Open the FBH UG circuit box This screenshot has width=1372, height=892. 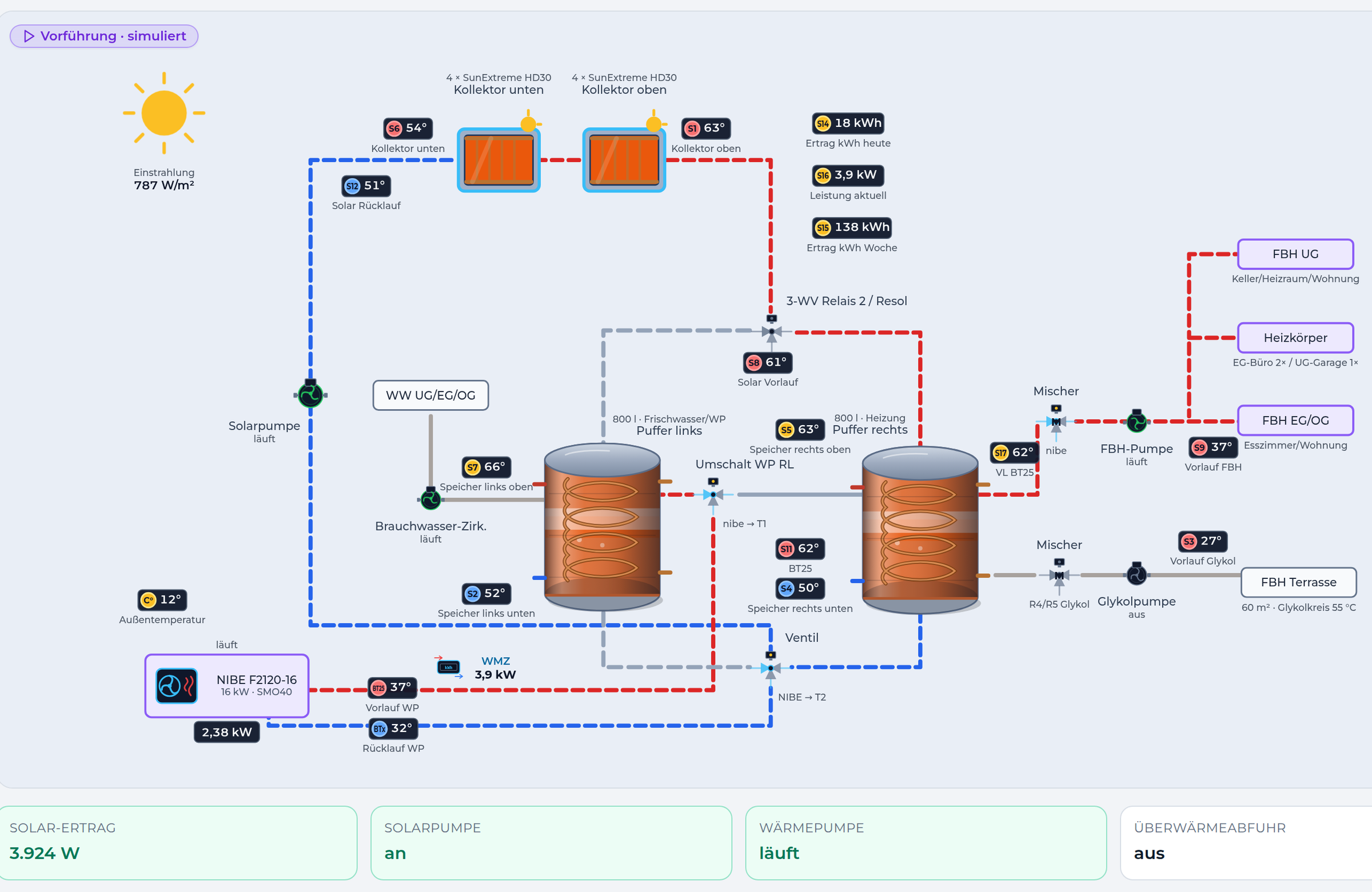click(x=1295, y=254)
